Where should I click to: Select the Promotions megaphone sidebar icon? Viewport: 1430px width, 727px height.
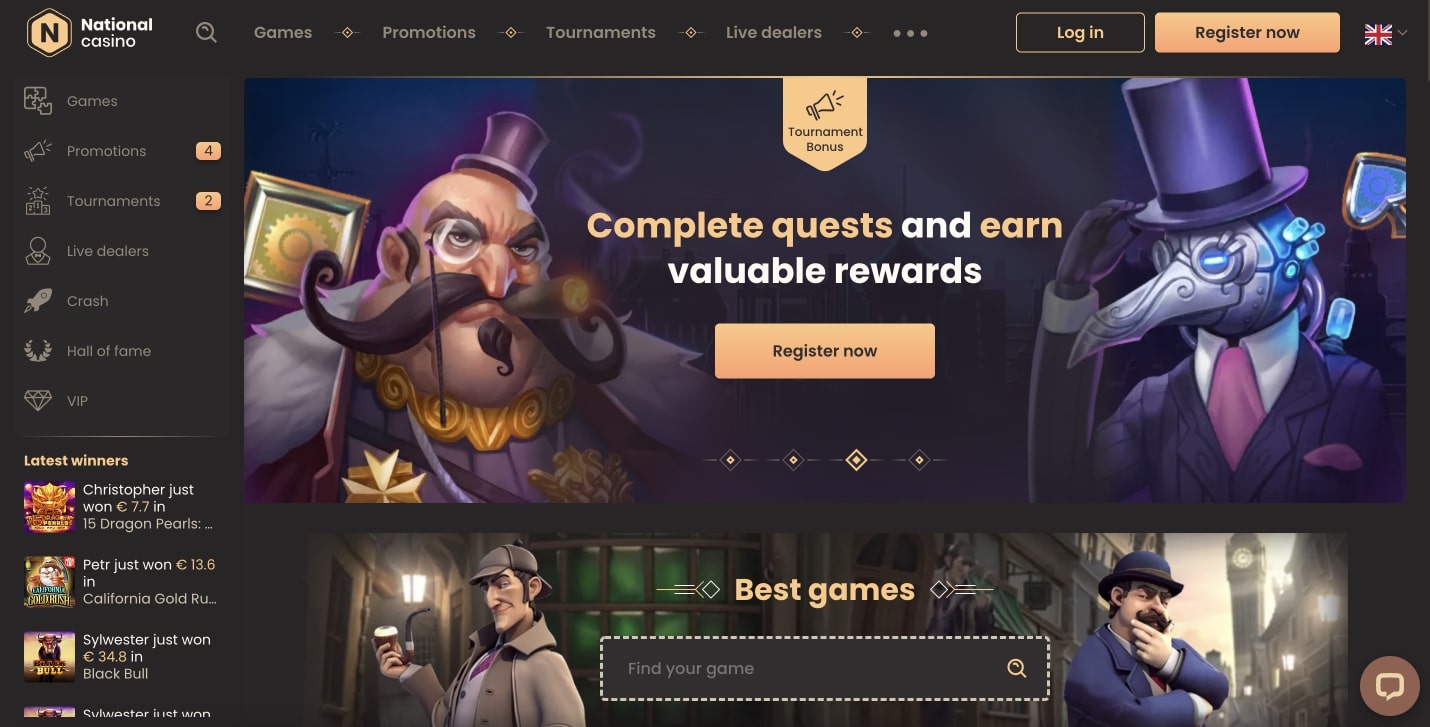tap(38, 151)
